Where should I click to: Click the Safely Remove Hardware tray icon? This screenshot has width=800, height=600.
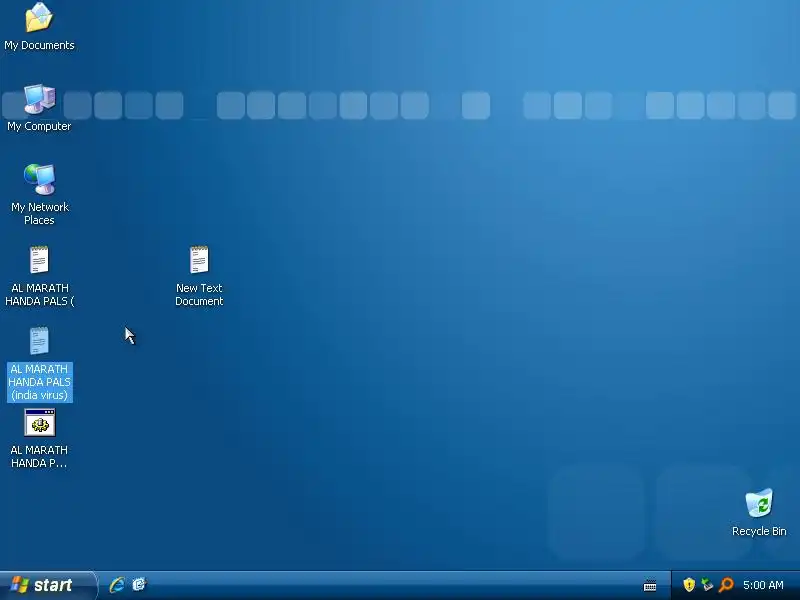(707, 585)
